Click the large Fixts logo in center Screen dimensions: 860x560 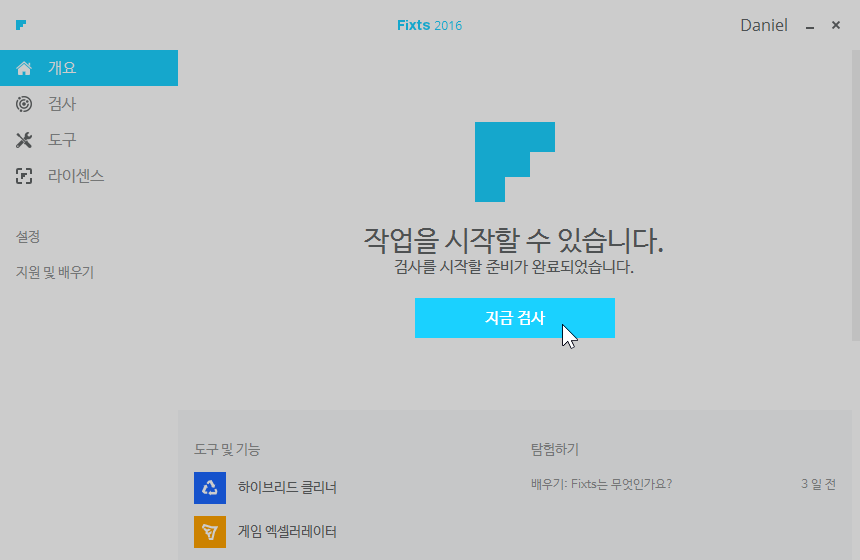[x=514, y=162]
